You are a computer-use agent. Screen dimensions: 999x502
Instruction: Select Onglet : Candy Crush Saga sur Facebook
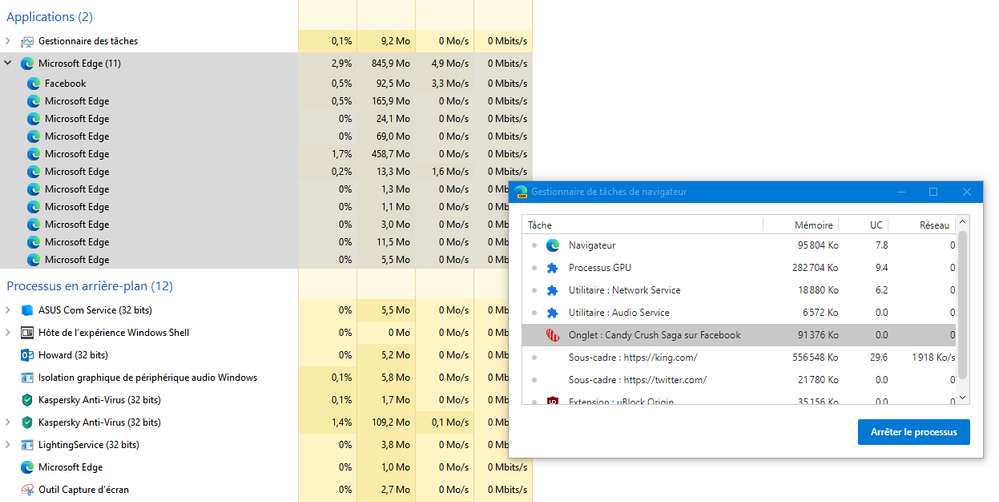pos(739,335)
